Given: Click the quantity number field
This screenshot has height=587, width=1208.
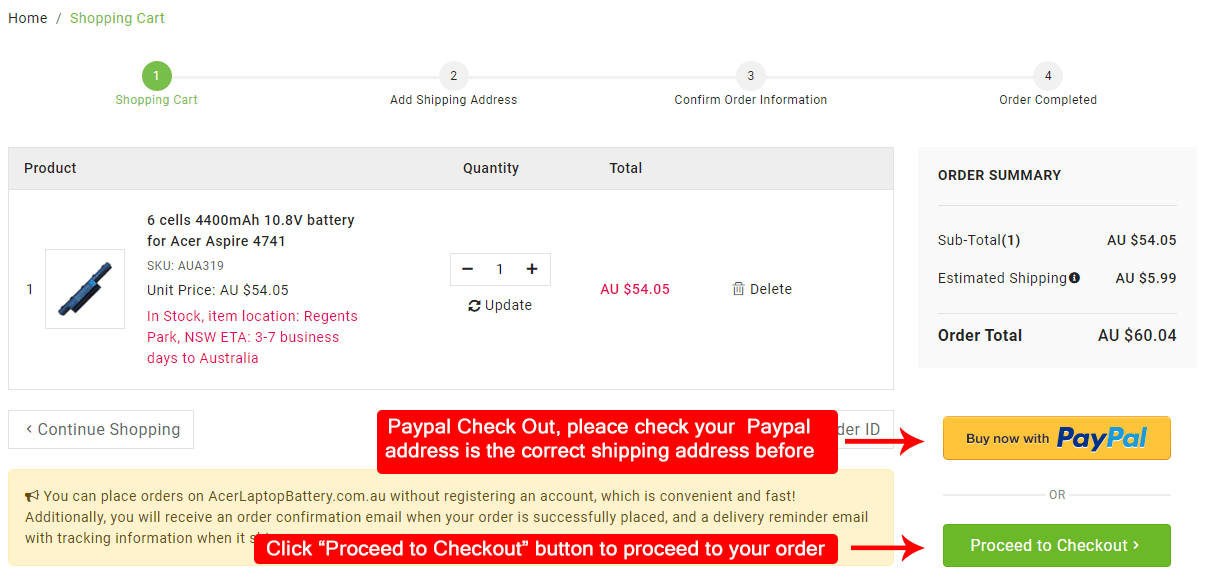Looking at the screenshot, I should (500, 269).
